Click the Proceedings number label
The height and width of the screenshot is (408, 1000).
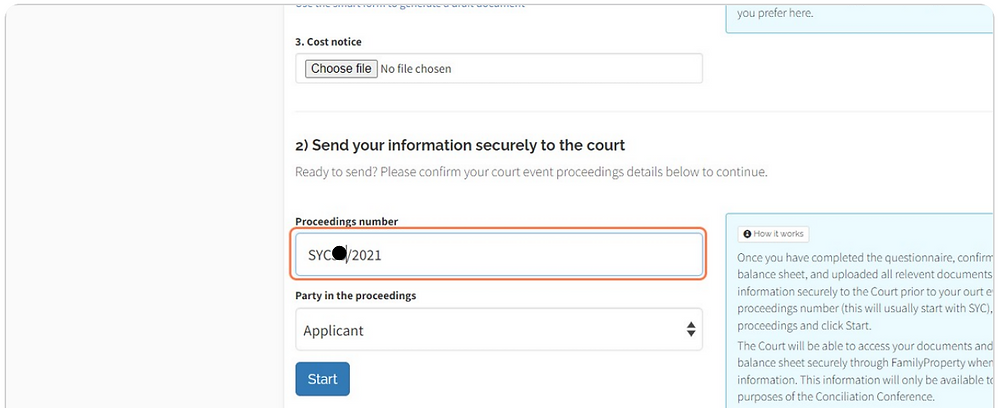(x=346, y=222)
